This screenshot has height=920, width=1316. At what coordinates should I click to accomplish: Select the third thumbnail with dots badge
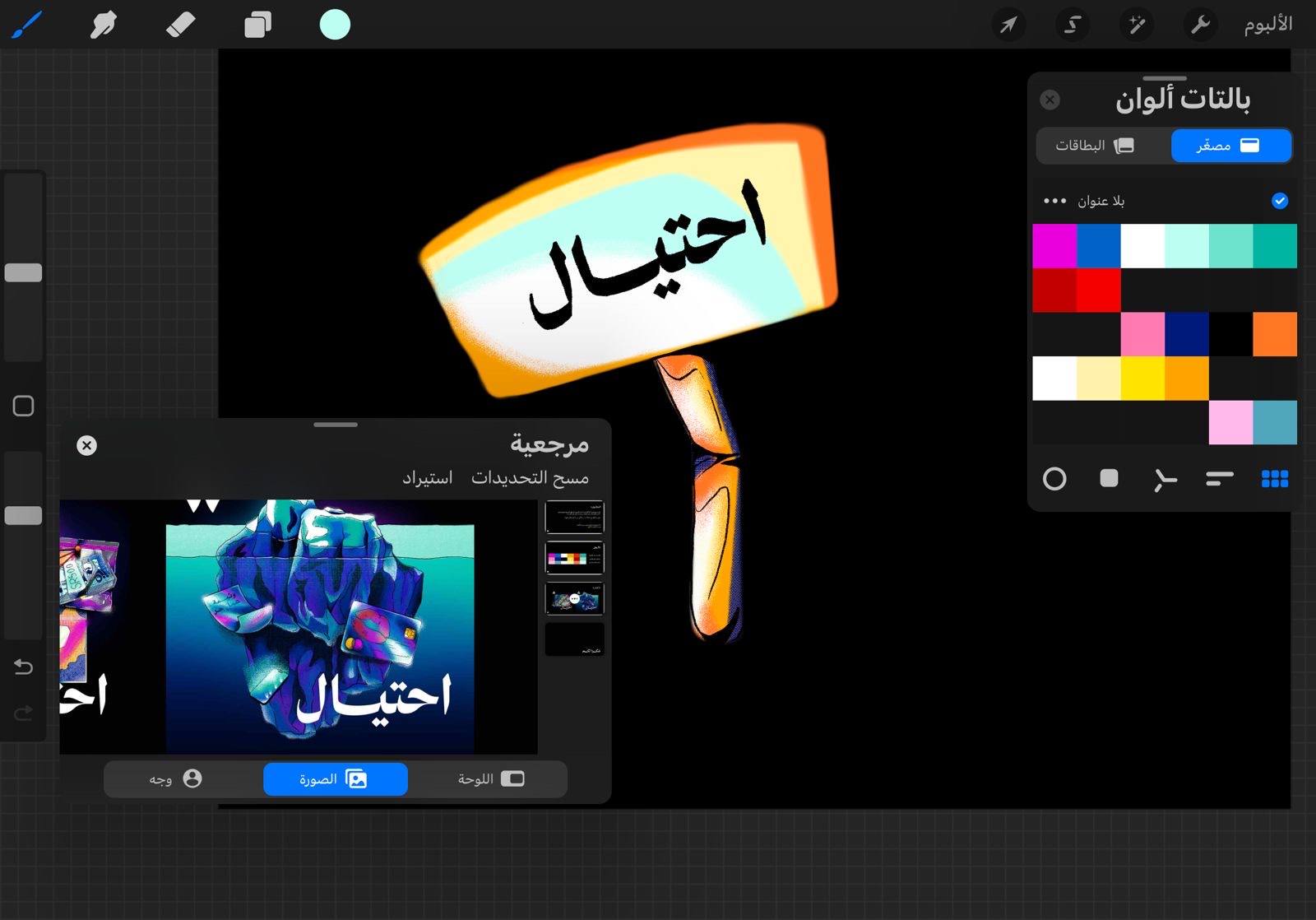tap(575, 598)
